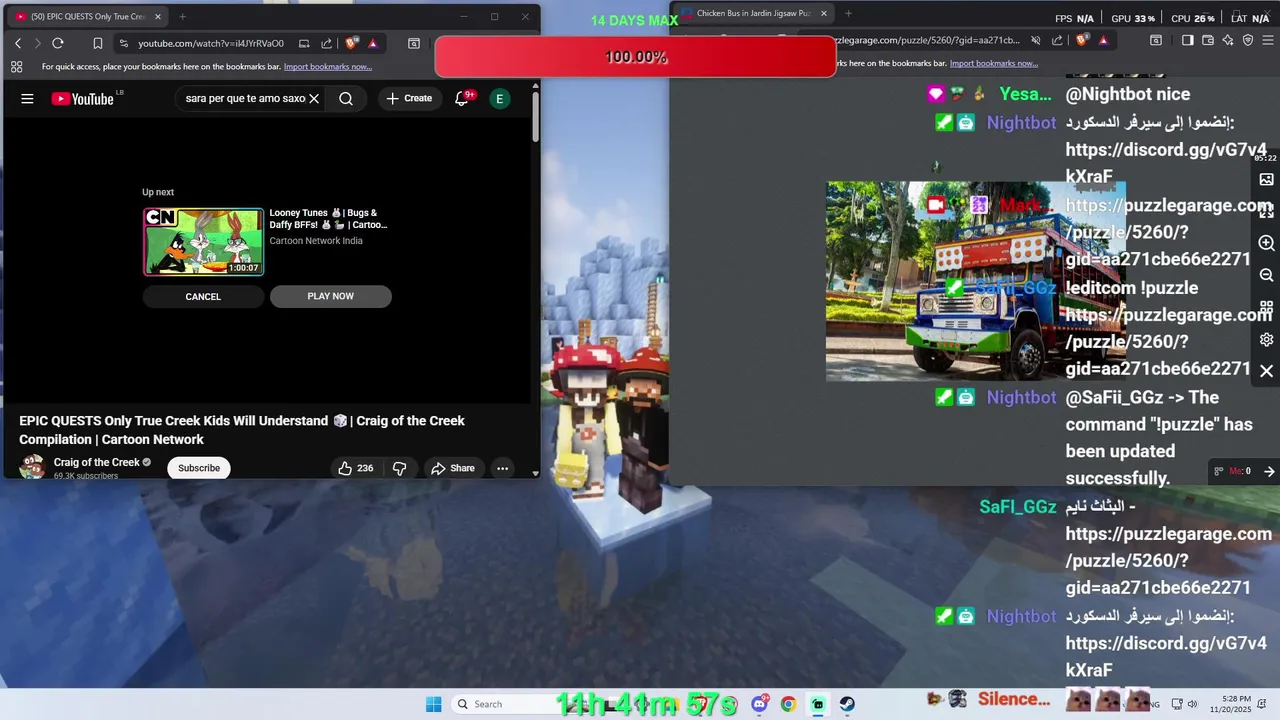Reload the YouTube page
The width and height of the screenshot is (1280, 720).
click(58, 43)
